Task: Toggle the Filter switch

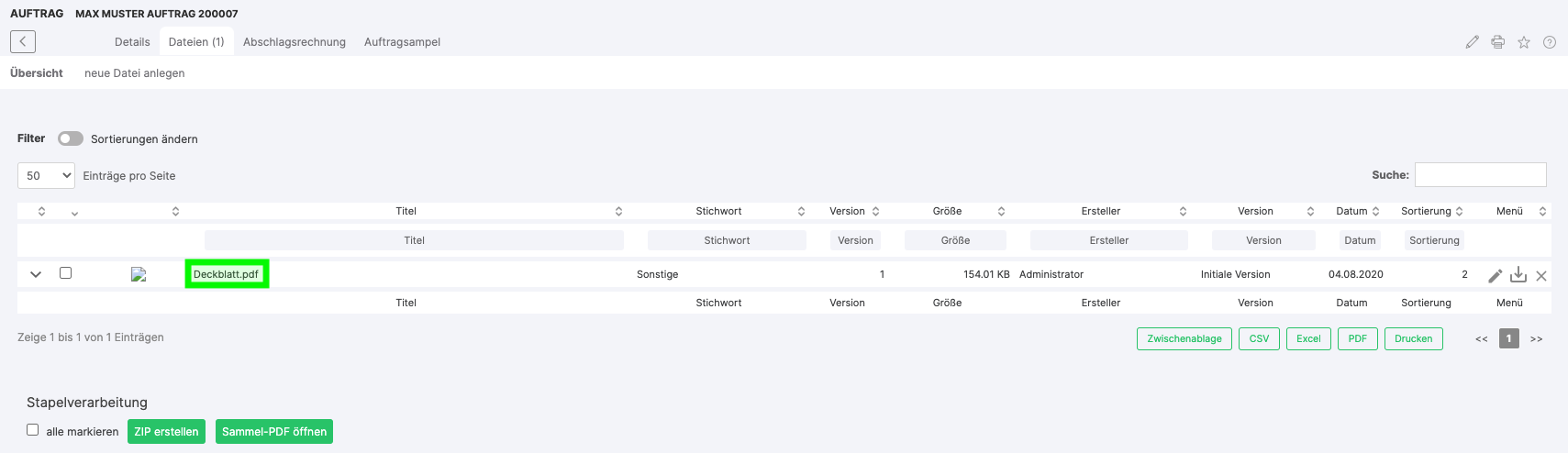Action: click(70, 138)
